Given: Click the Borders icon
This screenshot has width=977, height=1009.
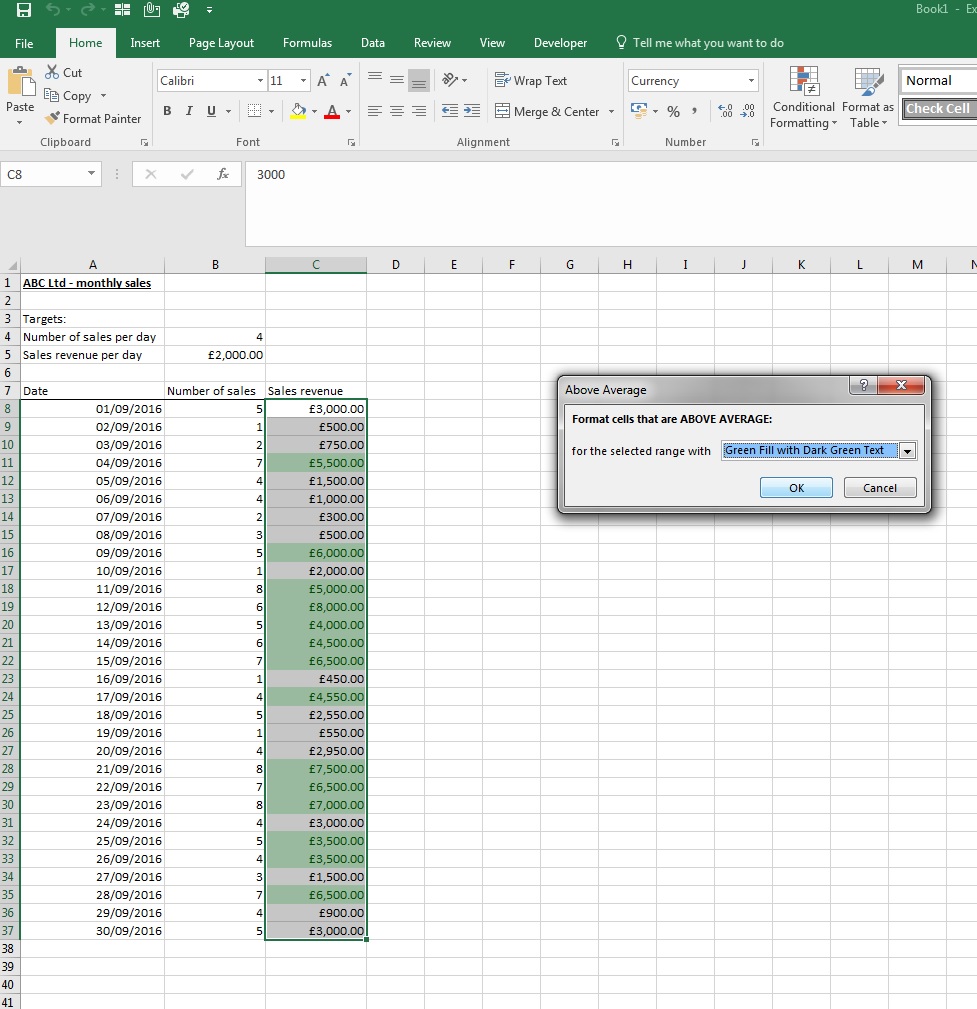Looking at the screenshot, I should (x=255, y=111).
